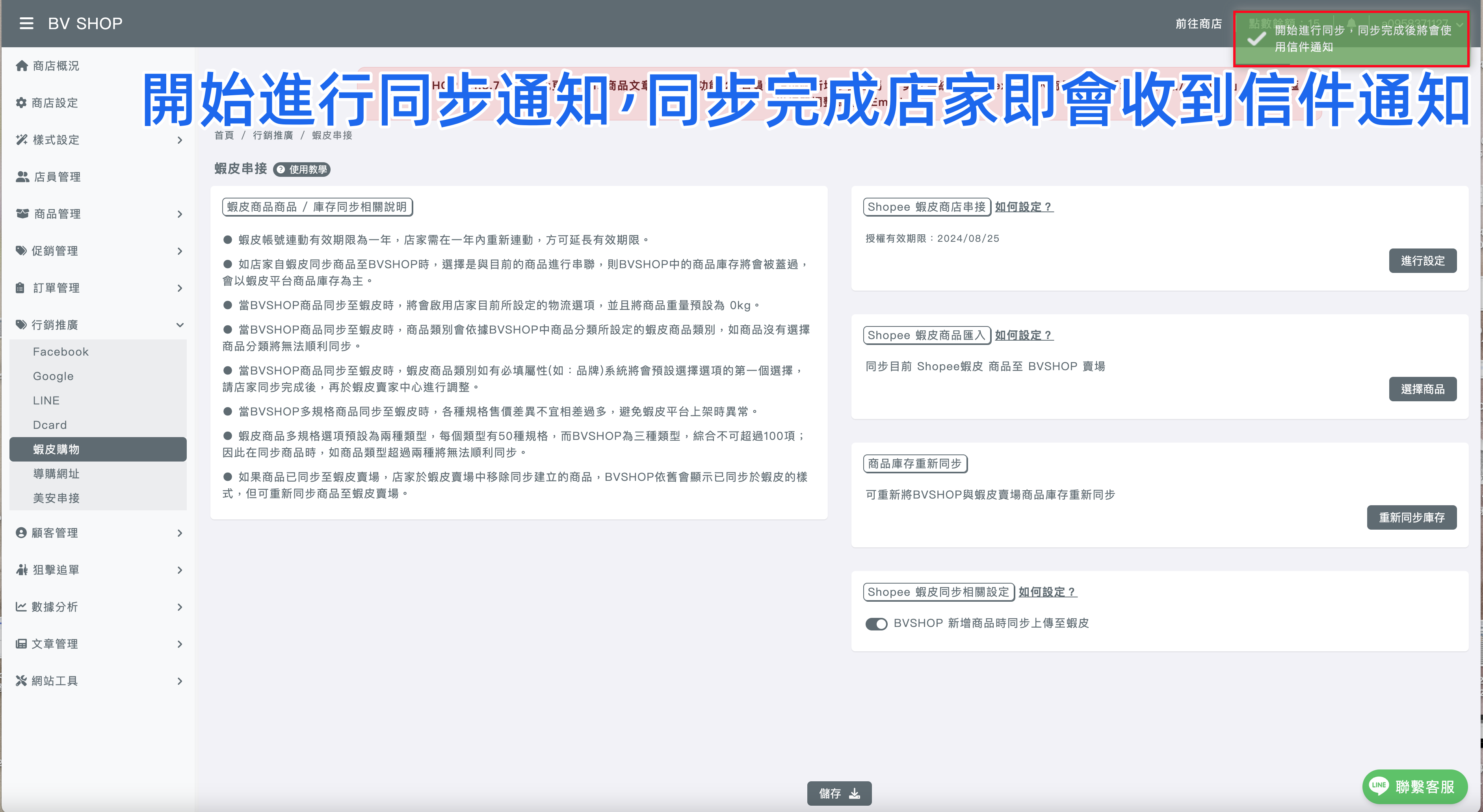The width and height of the screenshot is (1483, 812).
Task: Open 如何設定 link for 蝦皮同步相關設定
Action: (1048, 591)
